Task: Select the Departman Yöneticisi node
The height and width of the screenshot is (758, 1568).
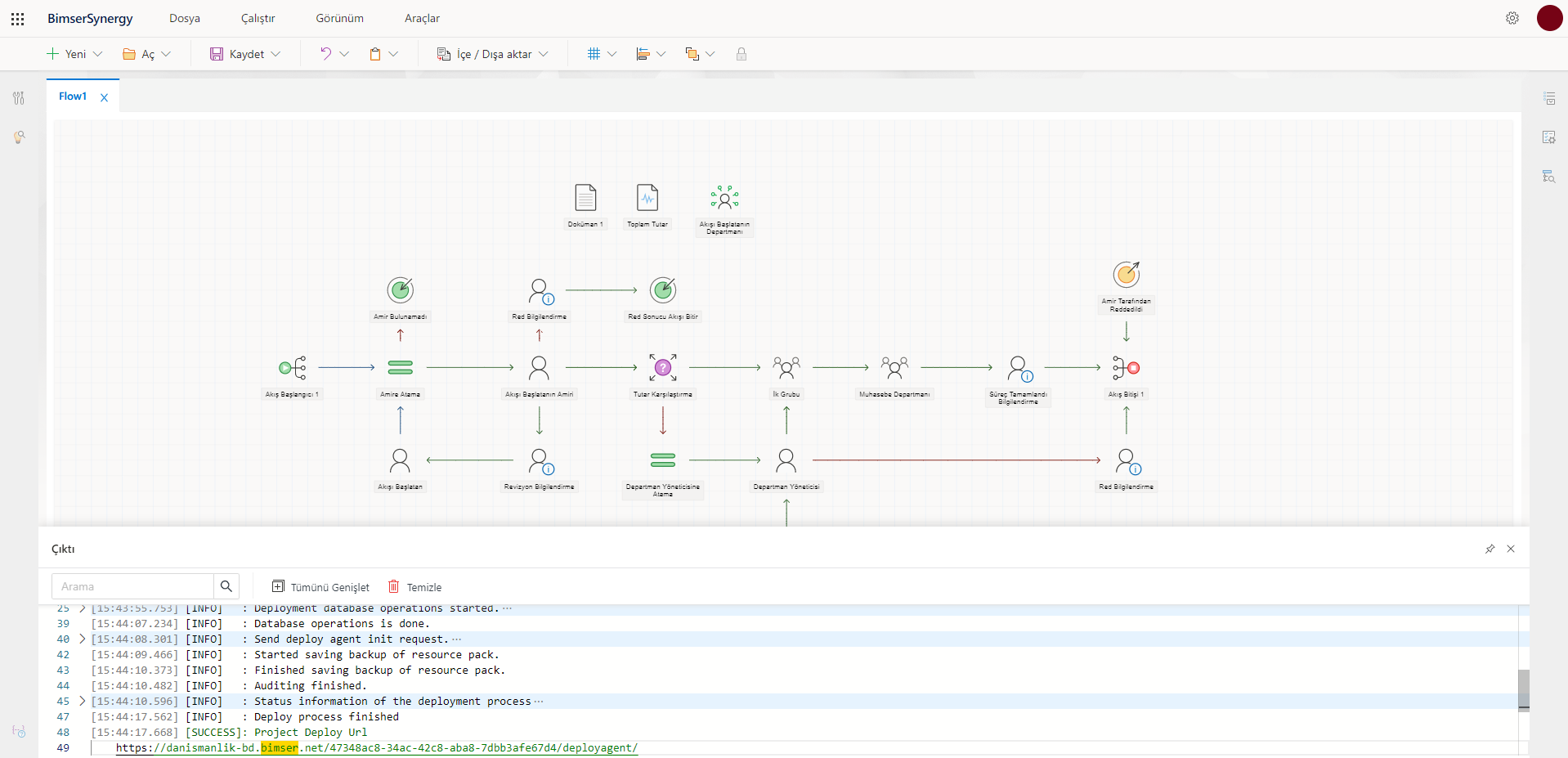Action: [786, 460]
